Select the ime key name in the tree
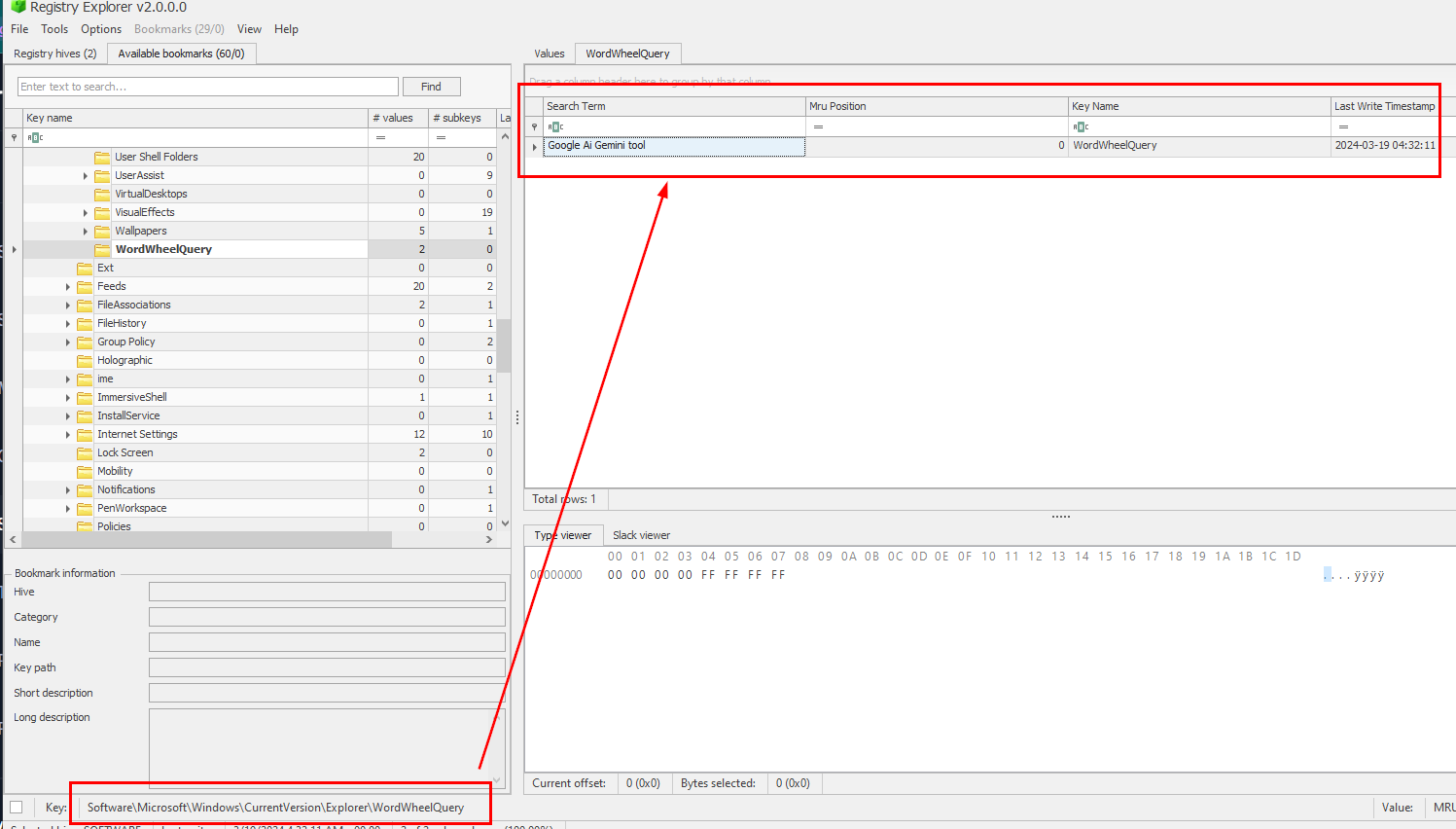1456x829 pixels. coord(105,378)
